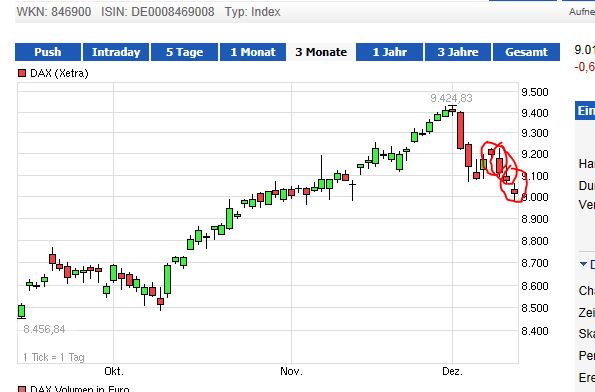Click the 8.400 price axis label
Image resolution: width=595 pixels, height=392 pixels.
(x=535, y=331)
